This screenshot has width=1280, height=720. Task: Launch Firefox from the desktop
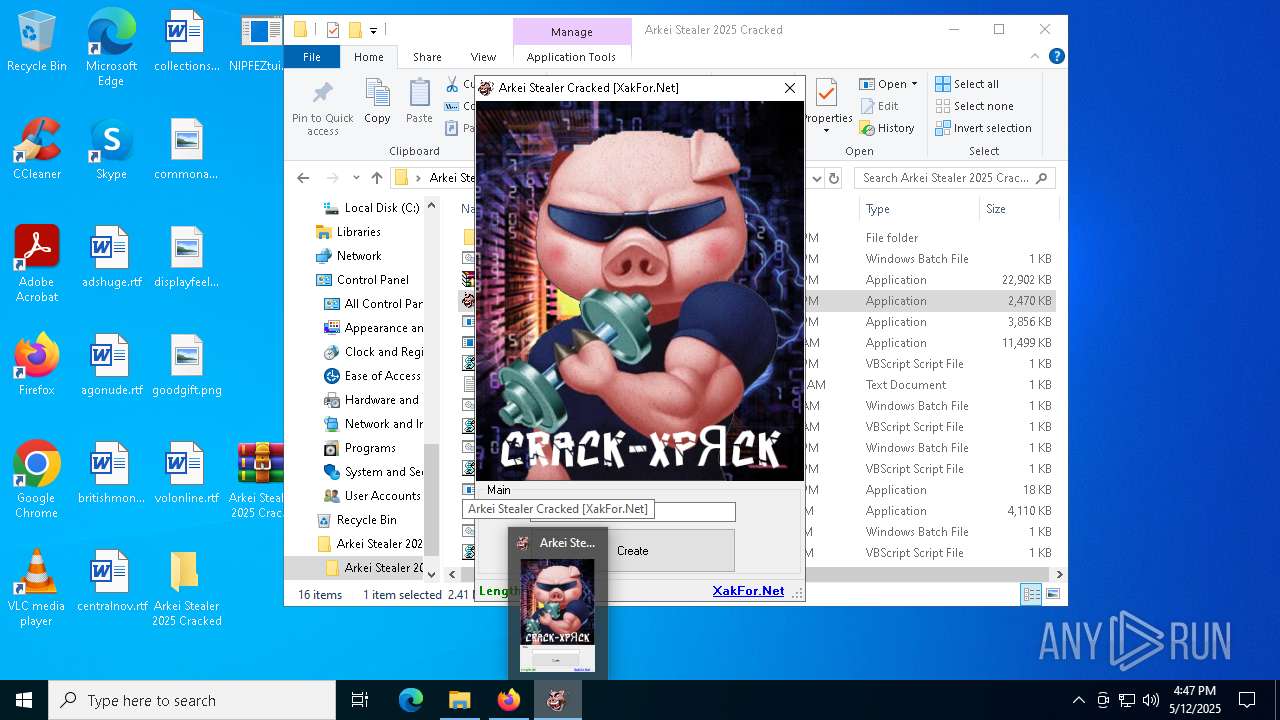37,365
